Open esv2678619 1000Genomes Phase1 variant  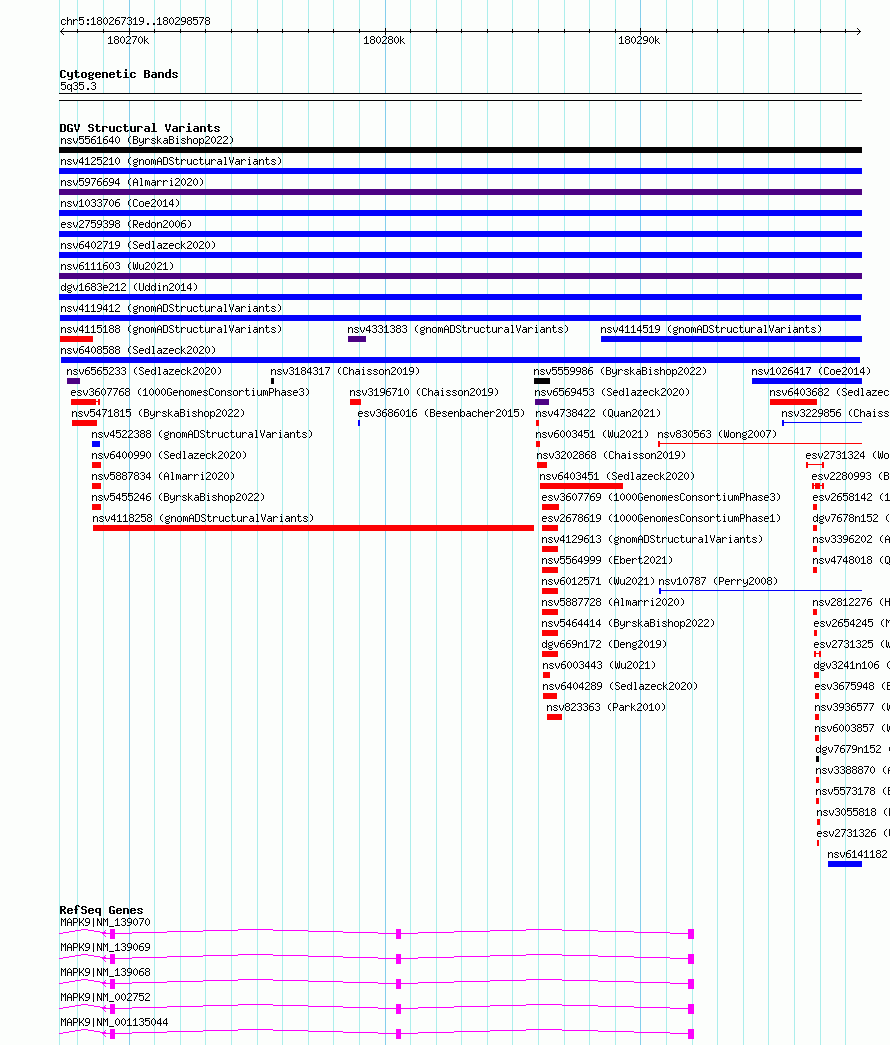coord(661,519)
